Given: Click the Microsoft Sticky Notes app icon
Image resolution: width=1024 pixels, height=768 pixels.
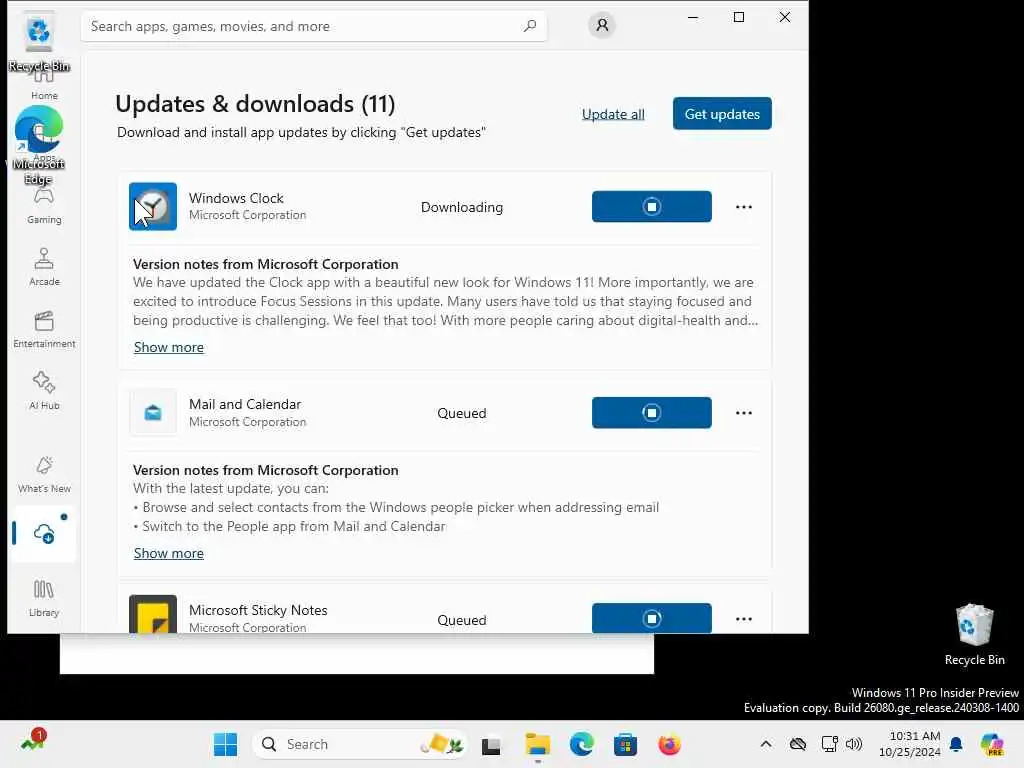Looking at the screenshot, I should [153, 614].
